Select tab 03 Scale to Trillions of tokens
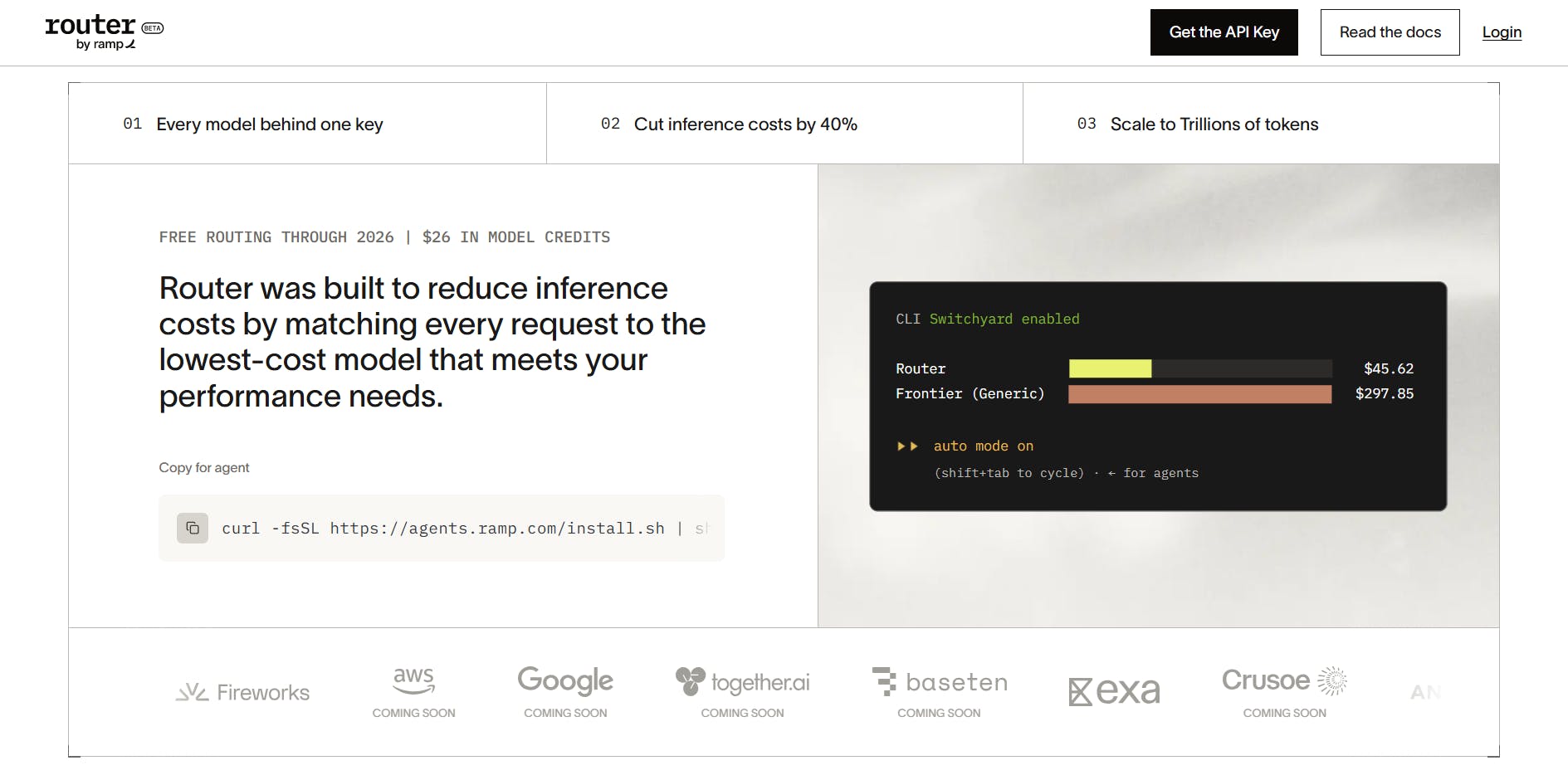Image resolution: width=1568 pixels, height=780 pixels. (1261, 124)
